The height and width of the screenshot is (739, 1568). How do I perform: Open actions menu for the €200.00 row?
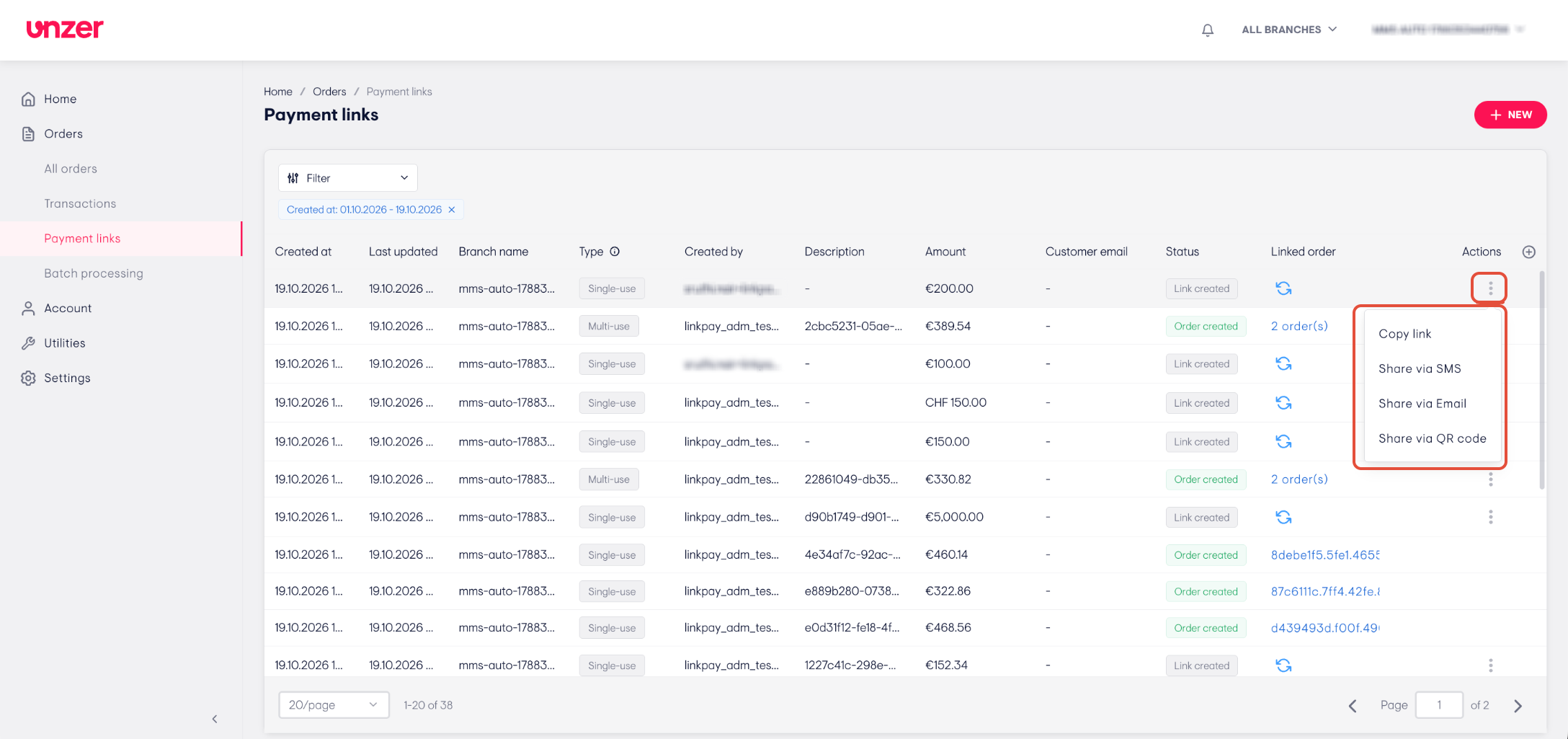pos(1490,288)
